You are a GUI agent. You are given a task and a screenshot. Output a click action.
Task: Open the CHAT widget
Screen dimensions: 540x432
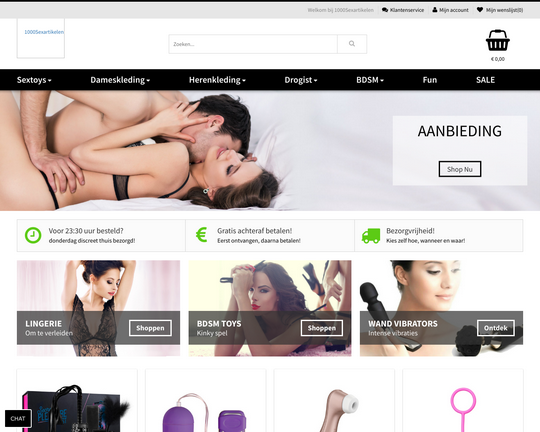(x=18, y=419)
